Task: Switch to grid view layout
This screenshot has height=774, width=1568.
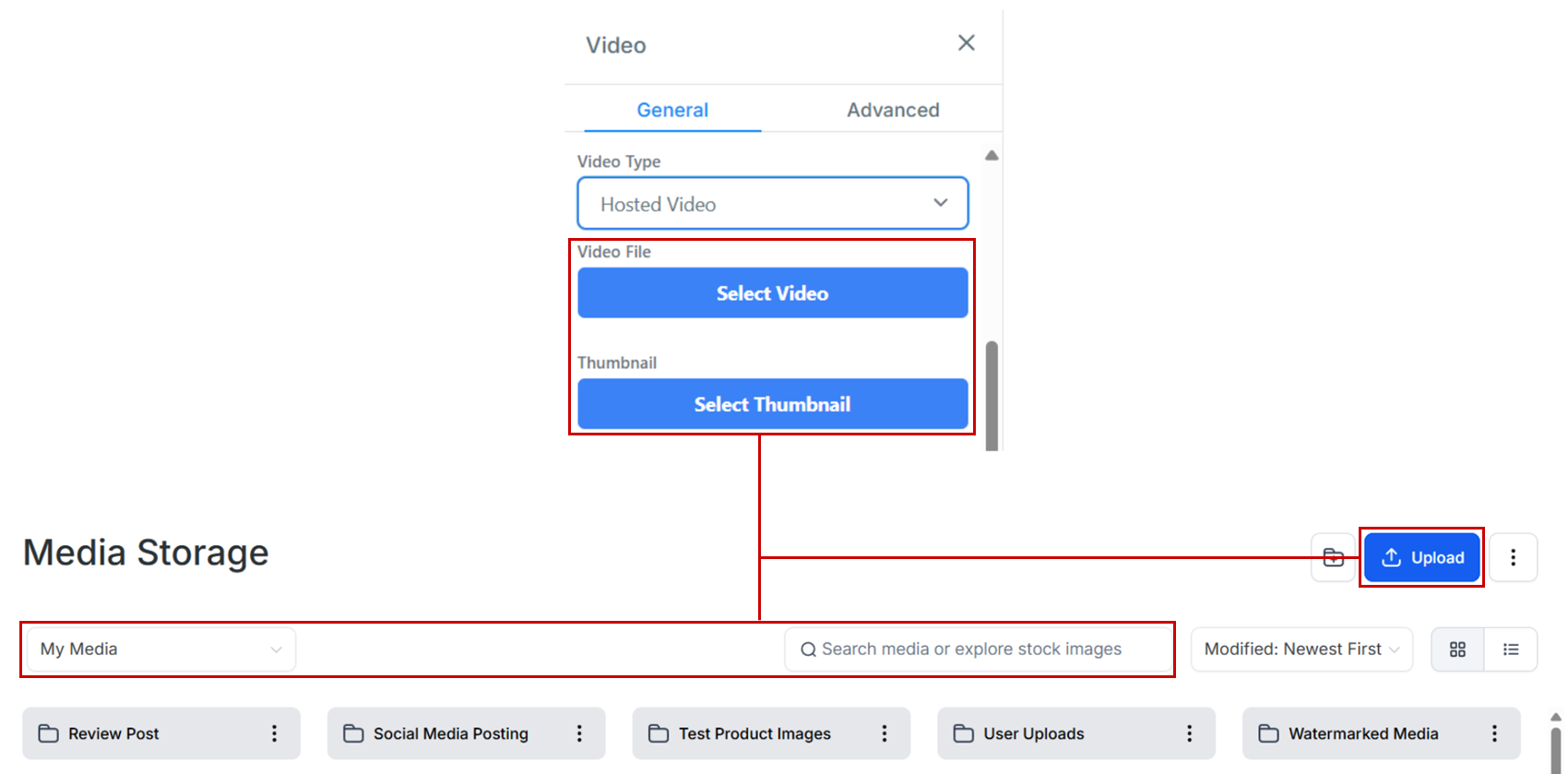Action: (x=1457, y=649)
